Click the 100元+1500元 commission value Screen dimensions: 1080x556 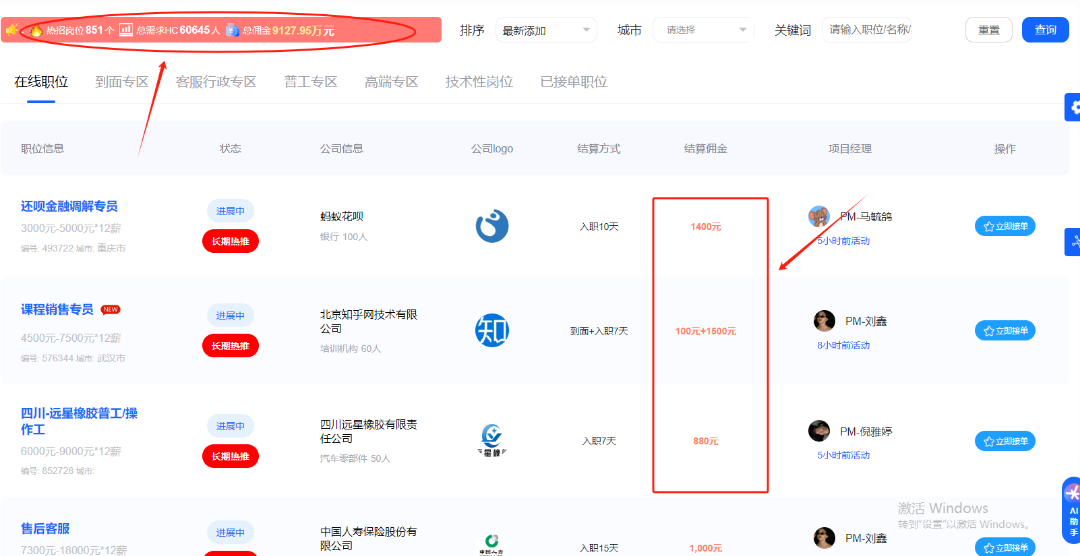coord(706,331)
